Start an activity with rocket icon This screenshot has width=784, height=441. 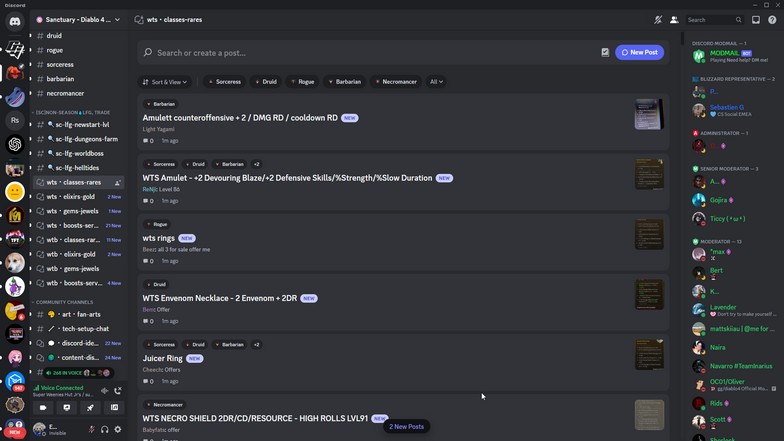pos(90,408)
